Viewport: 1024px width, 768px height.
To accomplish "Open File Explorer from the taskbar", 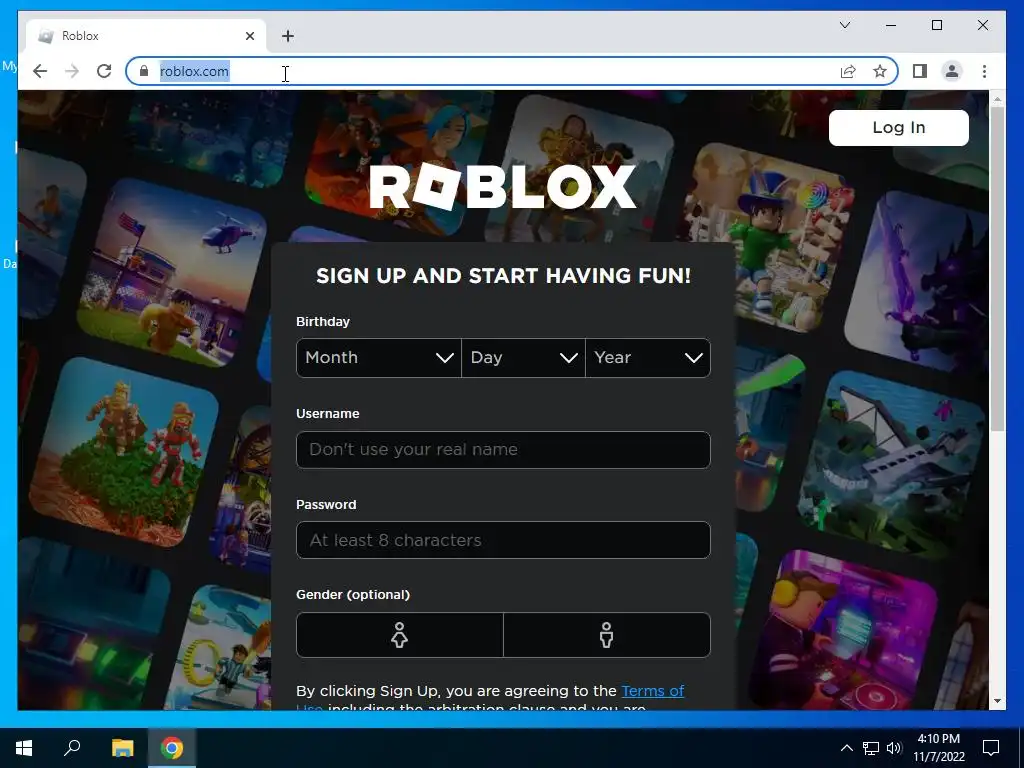I will (x=122, y=748).
